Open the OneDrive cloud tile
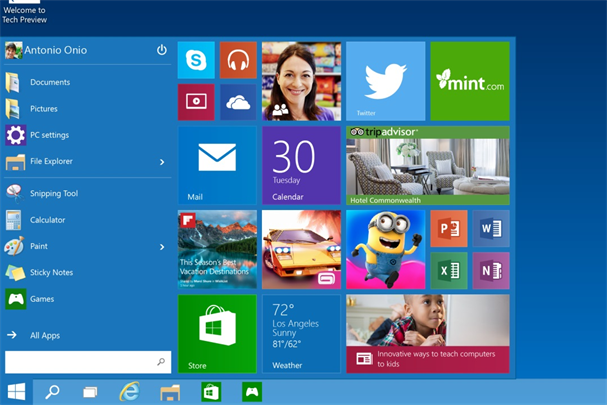The height and width of the screenshot is (405, 607). [x=238, y=102]
